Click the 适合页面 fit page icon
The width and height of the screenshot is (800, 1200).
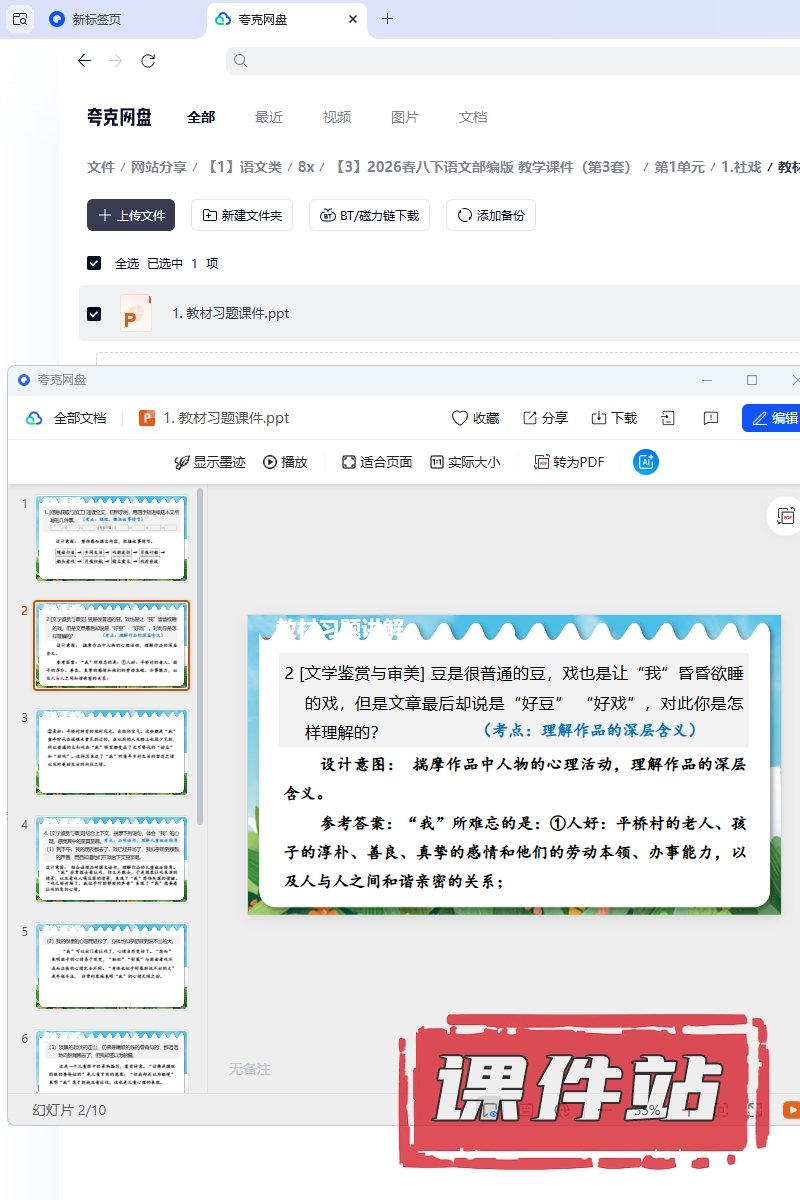349,462
